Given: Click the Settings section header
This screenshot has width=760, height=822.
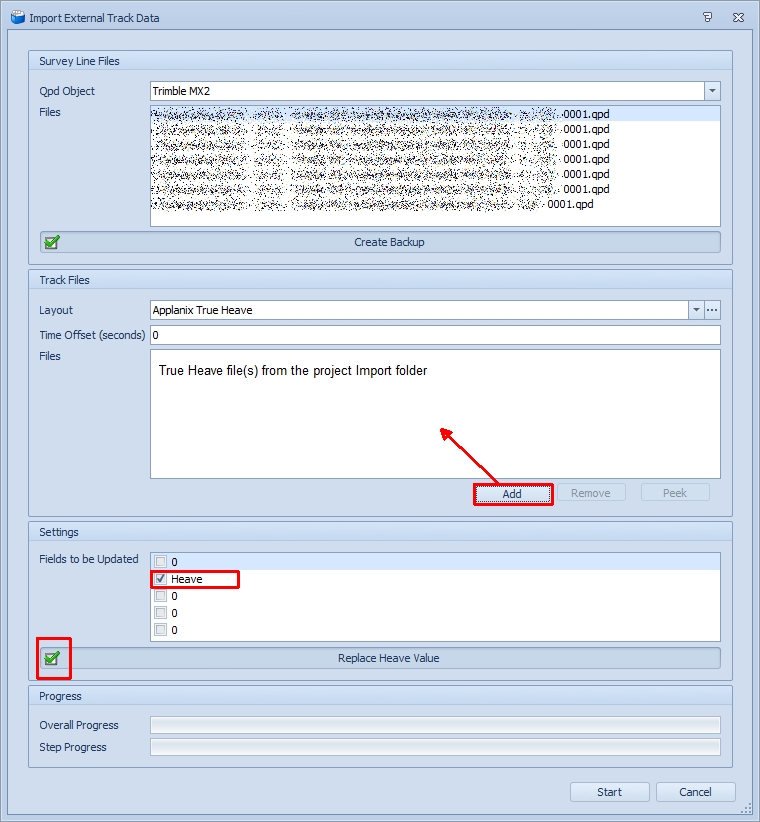Looking at the screenshot, I should coord(380,532).
